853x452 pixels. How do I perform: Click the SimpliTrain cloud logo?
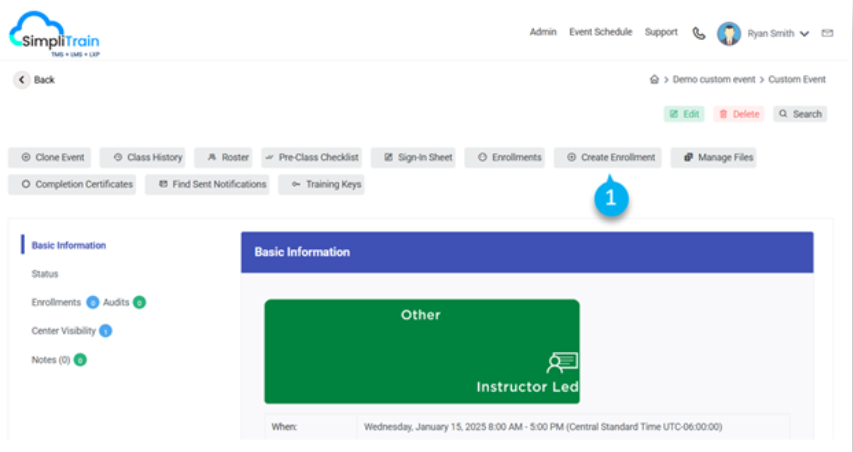pyautogui.click(x=54, y=34)
